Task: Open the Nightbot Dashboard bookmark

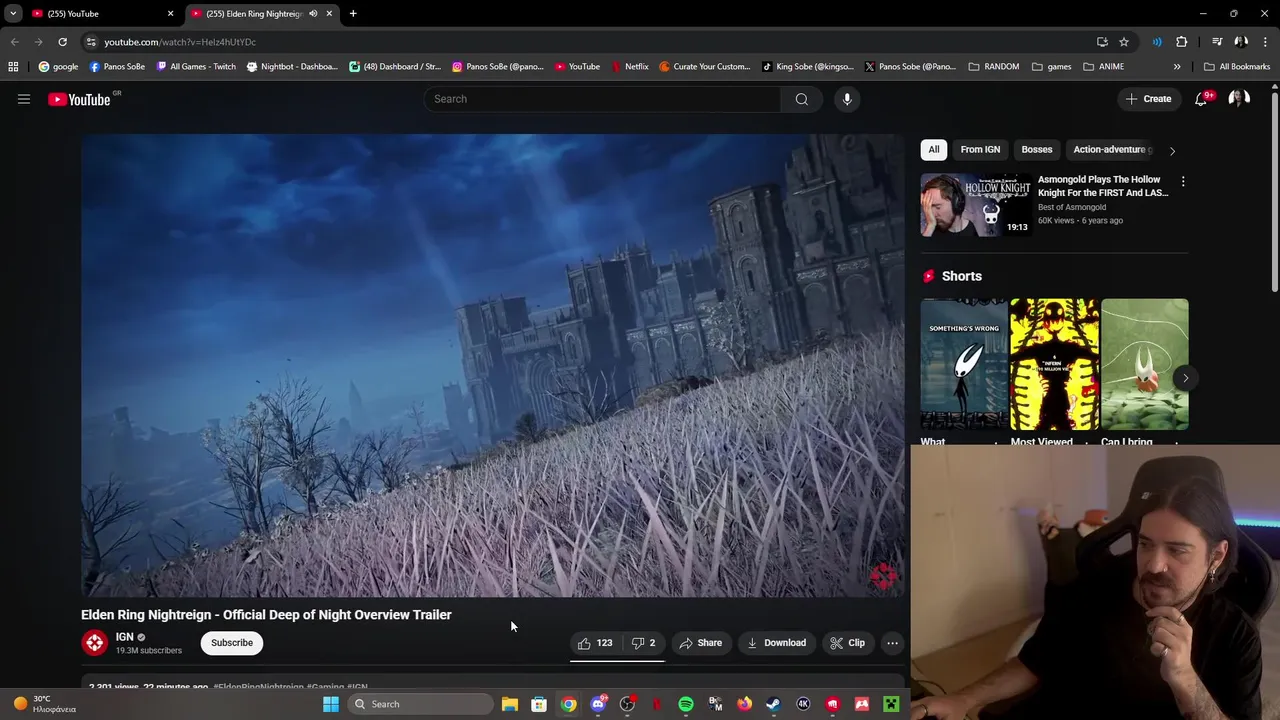Action: point(292,67)
